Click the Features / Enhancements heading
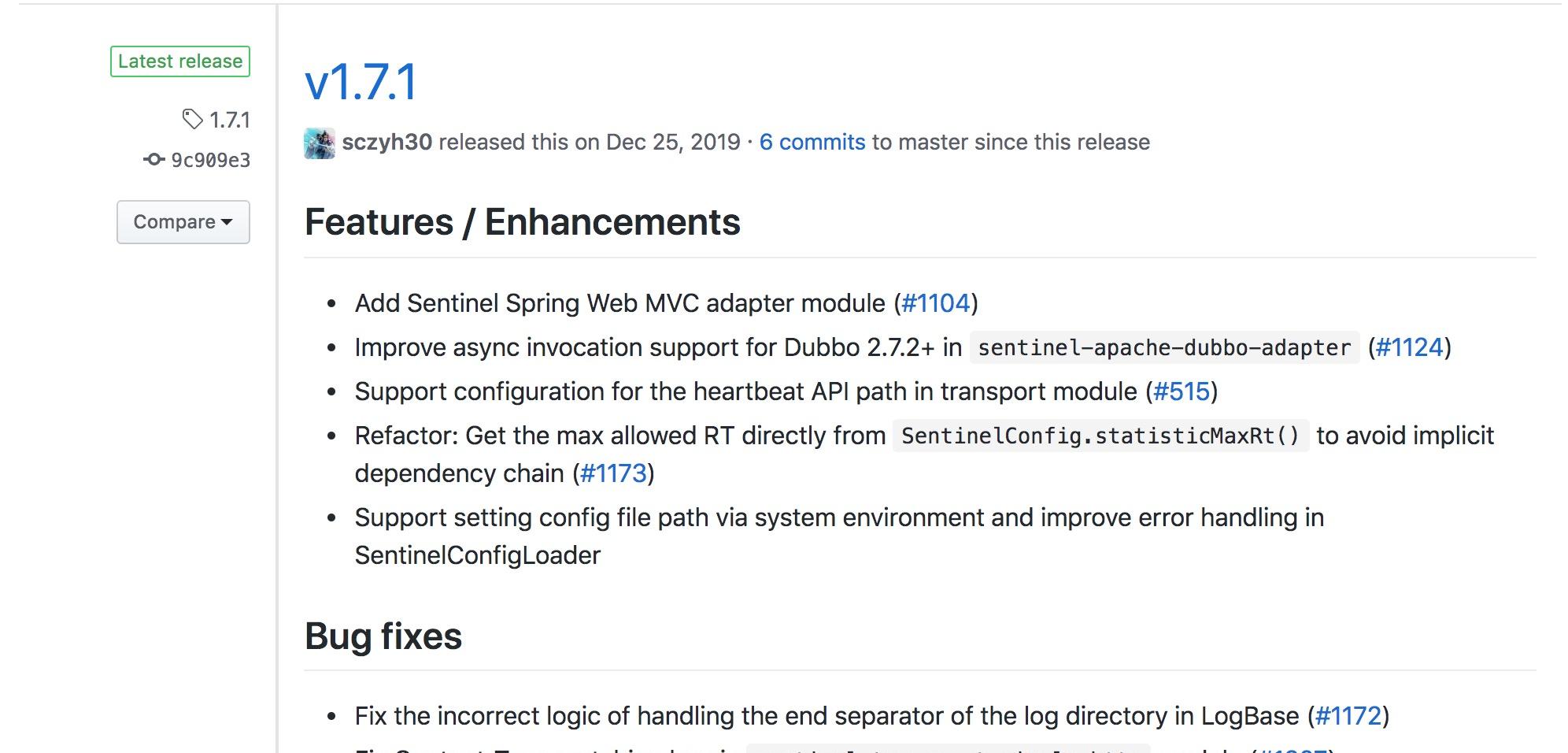 click(523, 222)
